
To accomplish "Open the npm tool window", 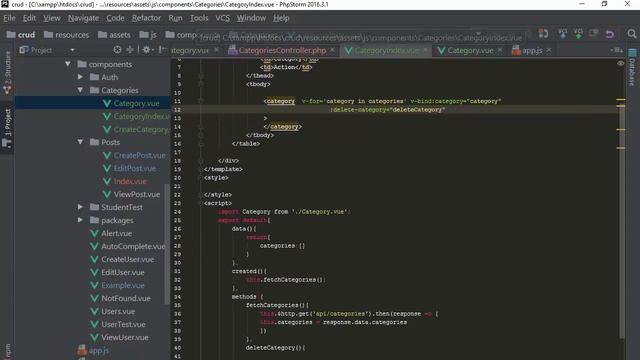I will (7, 351).
